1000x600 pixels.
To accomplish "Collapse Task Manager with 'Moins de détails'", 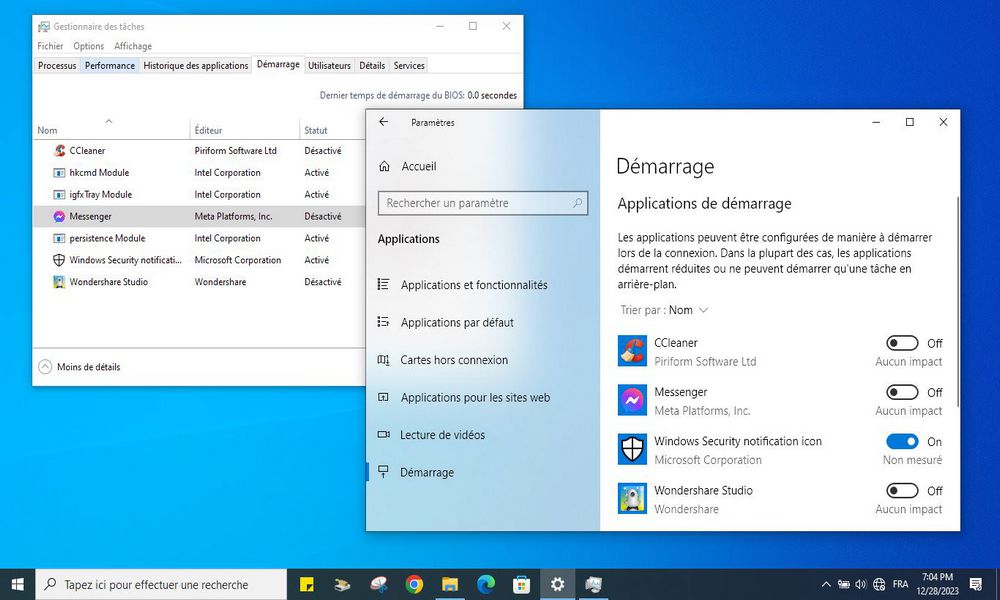I will tap(79, 367).
